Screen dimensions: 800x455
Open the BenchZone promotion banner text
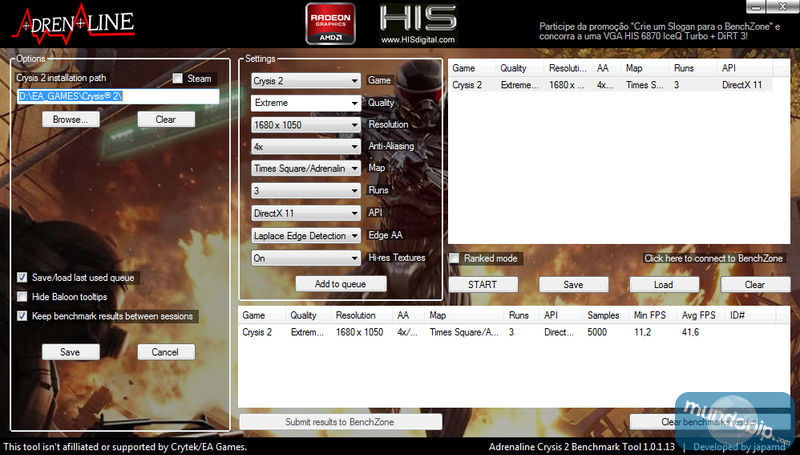pyautogui.click(x=659, y=31)
